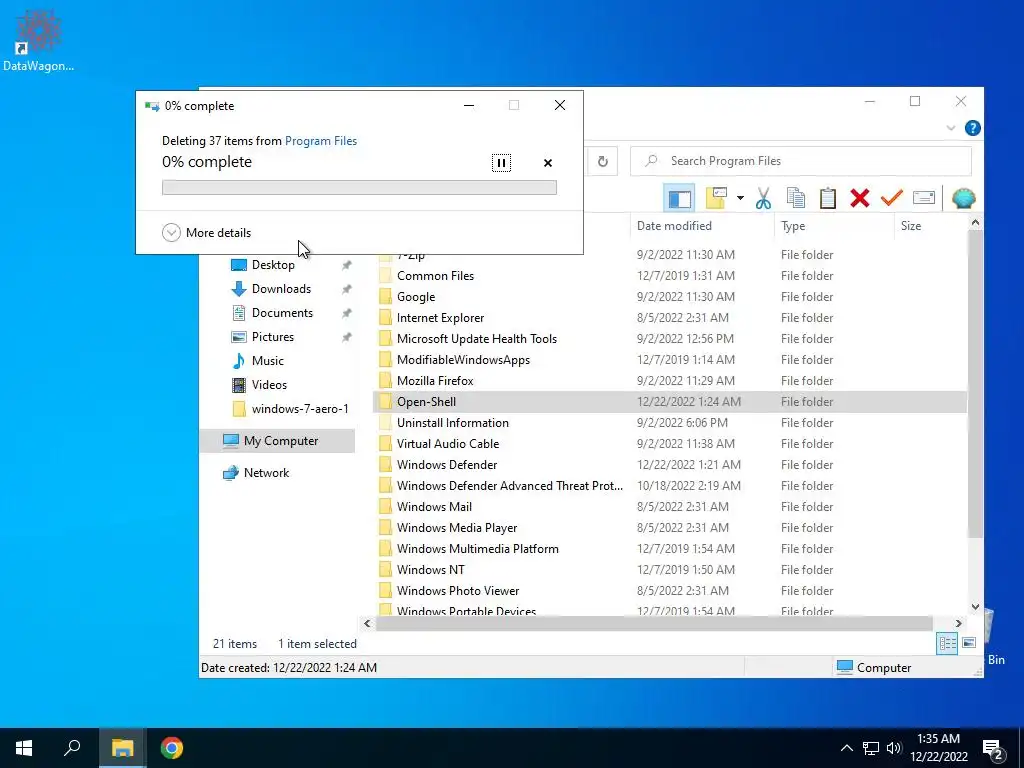Click the vertical scrollbar down arrow
This screenshot has height=768, width=1024.
tap(975, 607)
